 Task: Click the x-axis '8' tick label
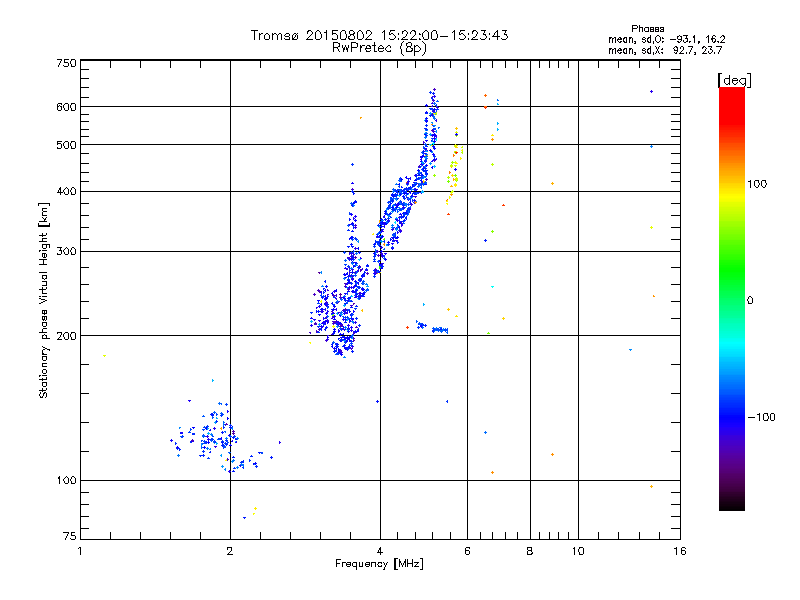[530, 551]
